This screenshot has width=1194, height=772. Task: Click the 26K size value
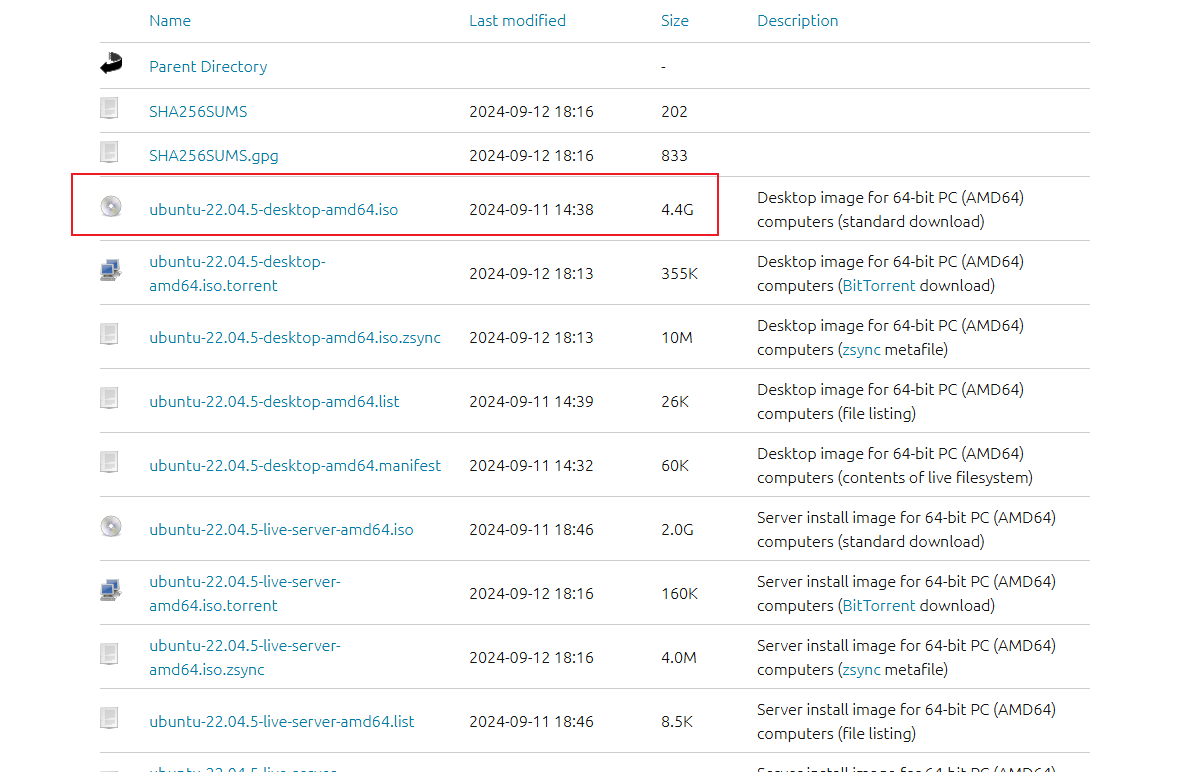click(x=675, y=401)
